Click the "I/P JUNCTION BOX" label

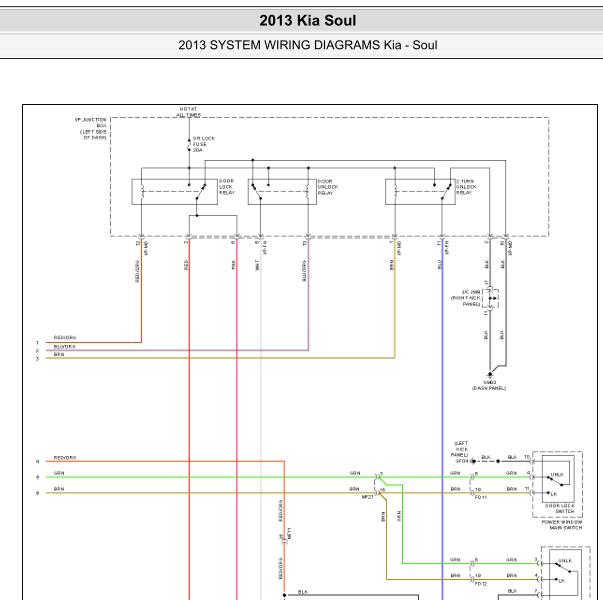point(91,128)
